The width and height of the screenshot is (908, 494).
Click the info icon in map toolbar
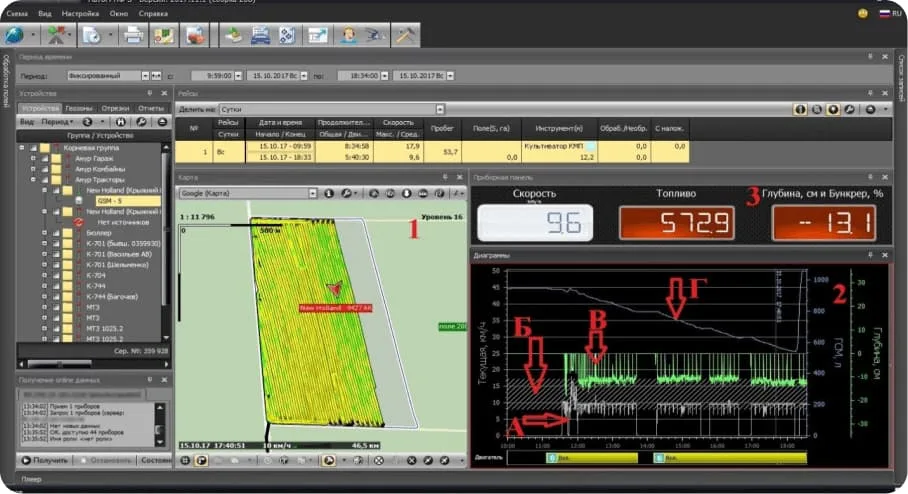pos(329,192)
